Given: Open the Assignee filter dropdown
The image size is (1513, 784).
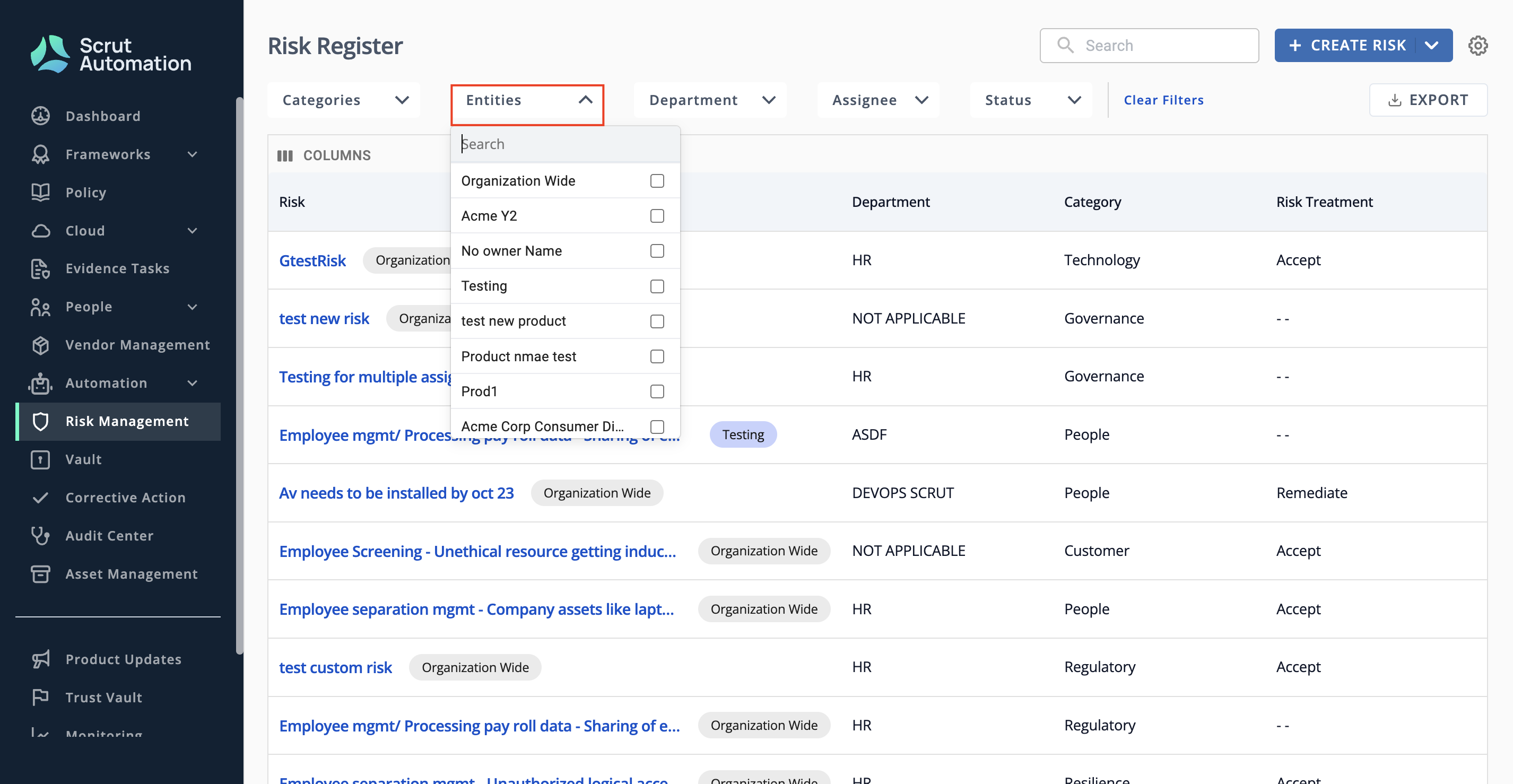Looking at the screenshot, I should click(879, 100).
